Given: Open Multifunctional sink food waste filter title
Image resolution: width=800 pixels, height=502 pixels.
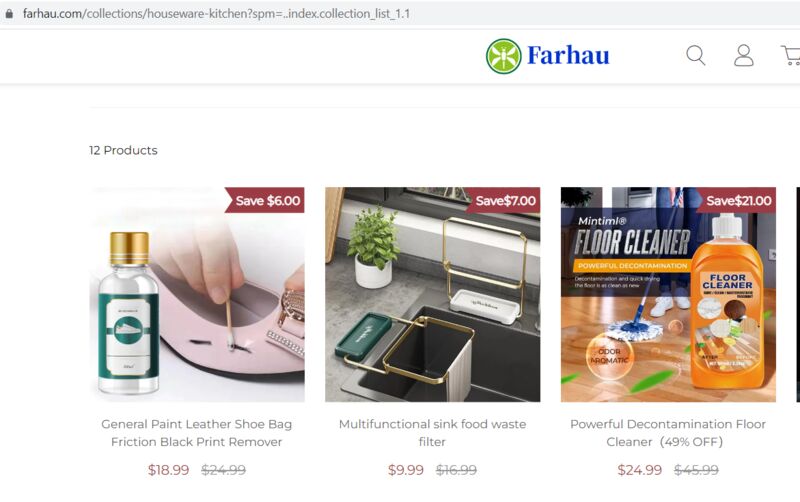Looking at the screenshot, I should point(432,433).
